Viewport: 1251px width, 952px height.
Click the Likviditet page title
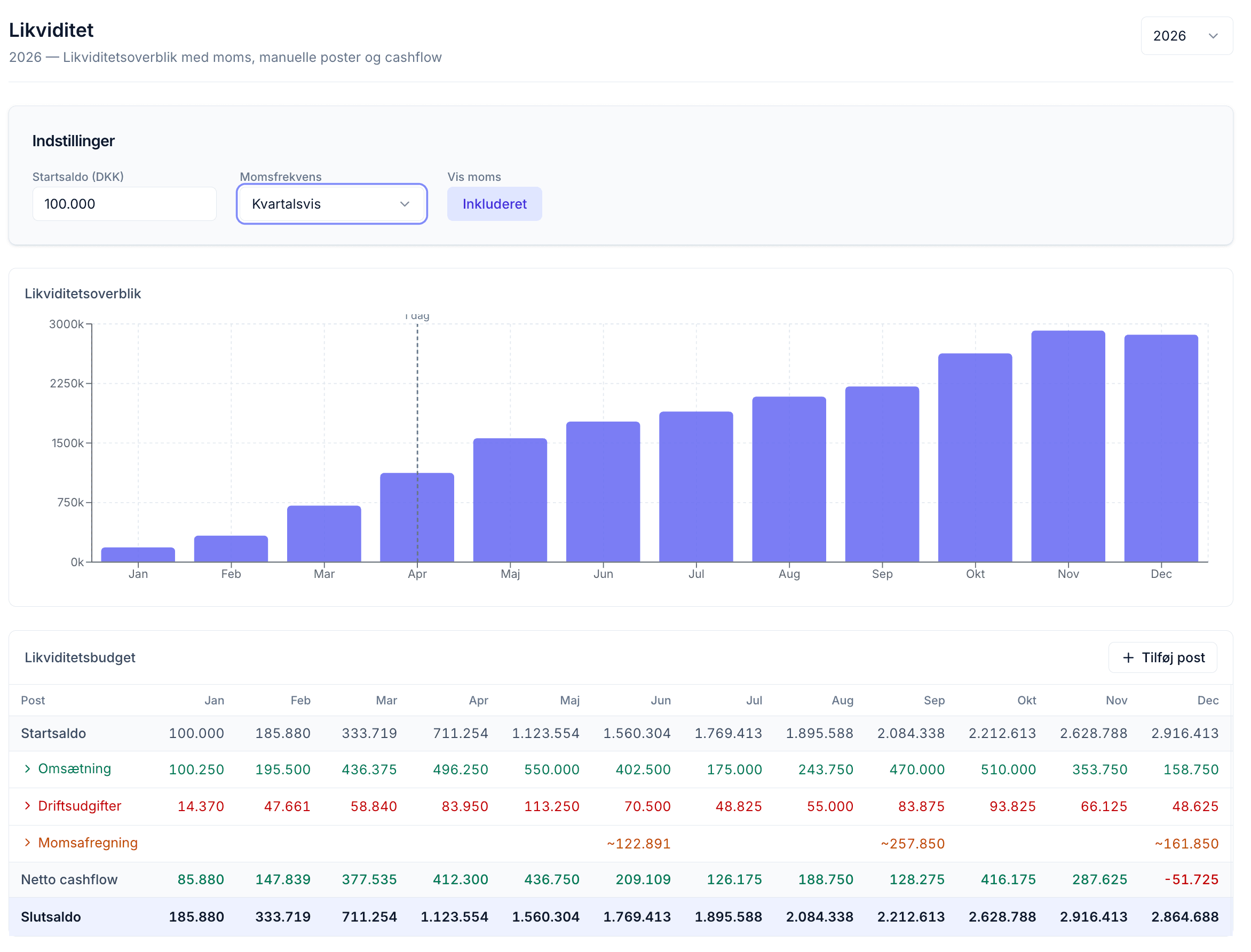pyautogui.click(x=52, y=30)
